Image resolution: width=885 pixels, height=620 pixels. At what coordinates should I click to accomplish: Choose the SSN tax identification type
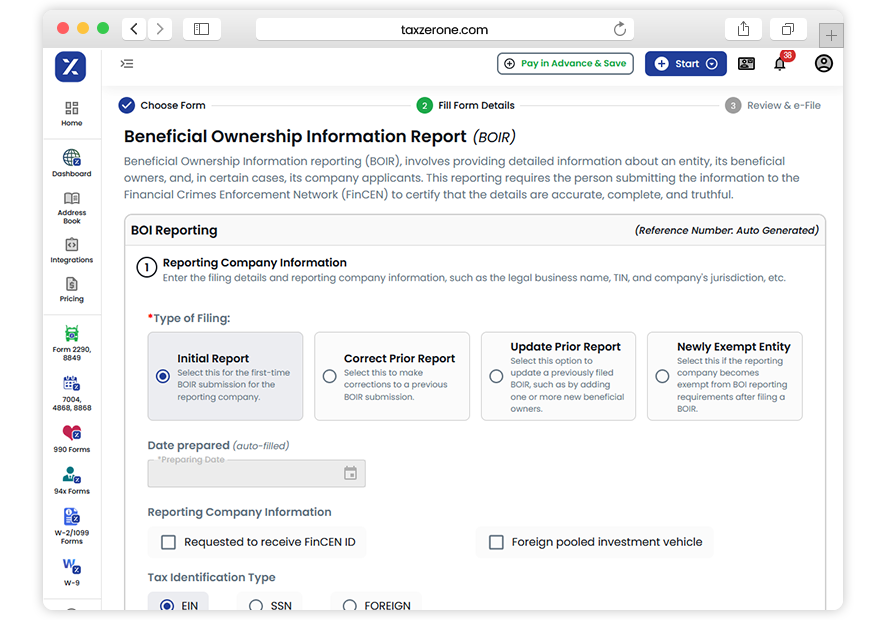tap(256, 606)
